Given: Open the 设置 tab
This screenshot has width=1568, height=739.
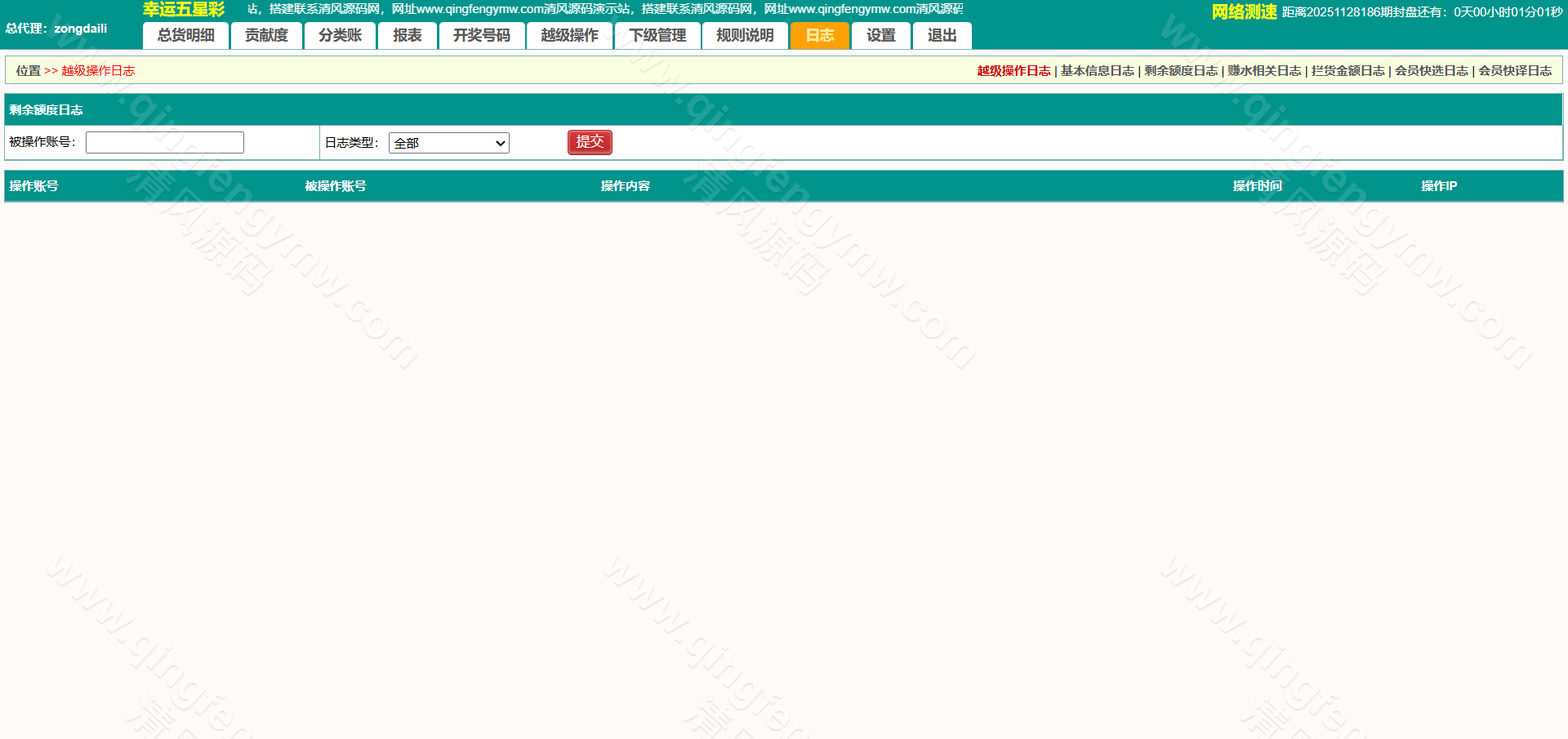Looking at the screenshot, I should tap(880, 35).
